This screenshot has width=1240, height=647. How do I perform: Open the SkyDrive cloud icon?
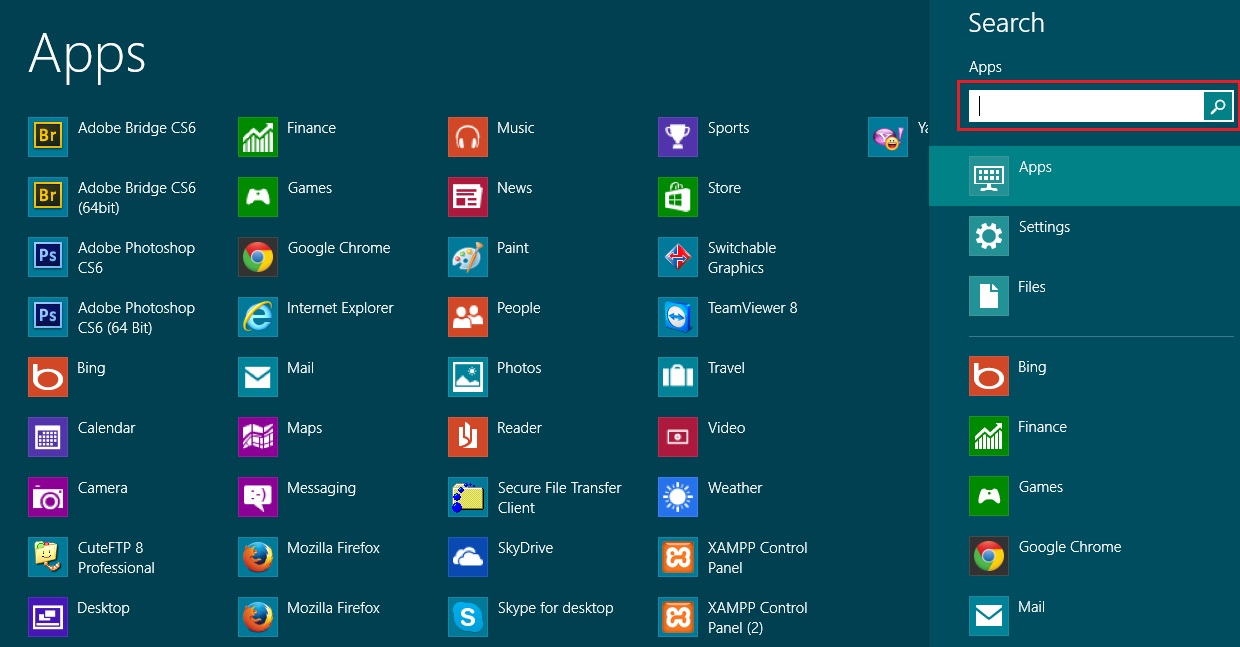point(468,557)
